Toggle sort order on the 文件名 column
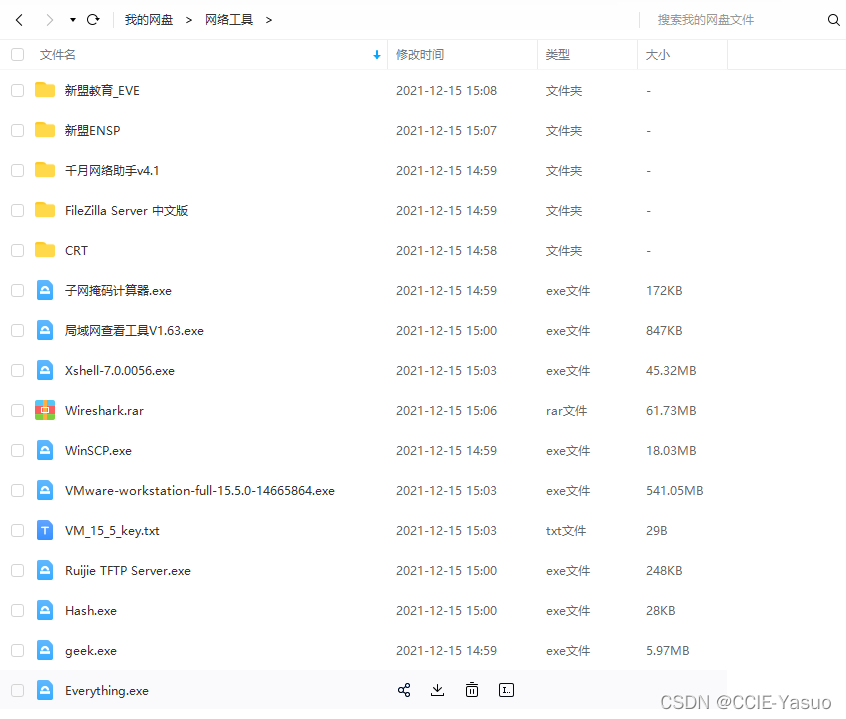Screen dimensions: 846x719 point(376,54)
